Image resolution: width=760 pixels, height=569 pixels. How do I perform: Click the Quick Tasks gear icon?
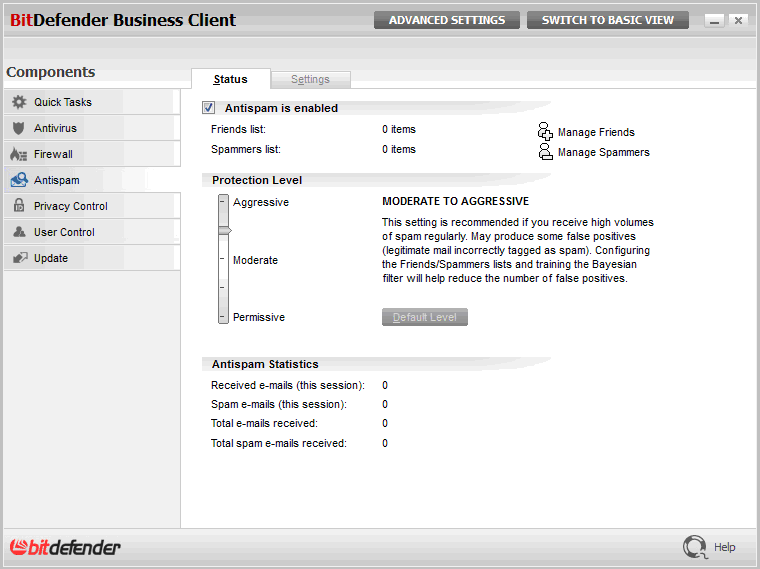click(19, 102)
